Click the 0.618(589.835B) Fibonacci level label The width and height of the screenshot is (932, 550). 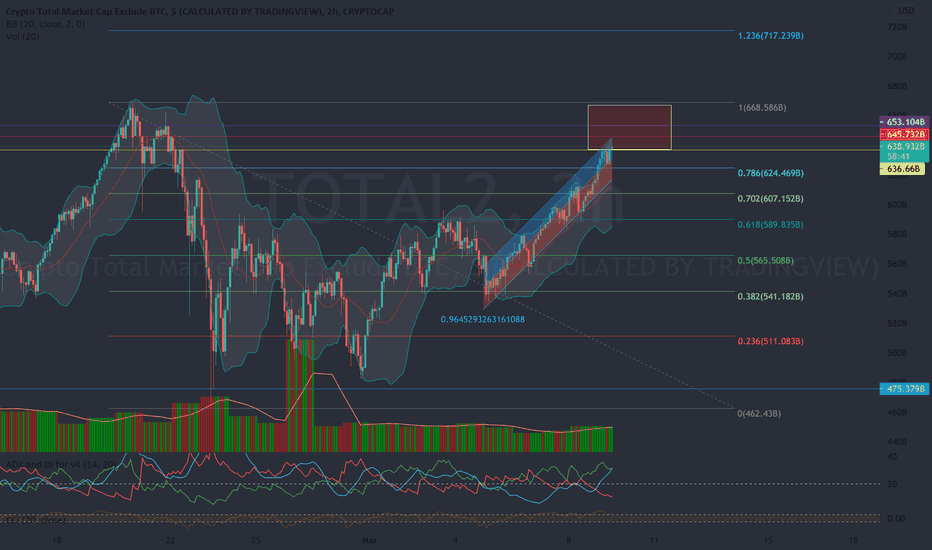[770, 225]
